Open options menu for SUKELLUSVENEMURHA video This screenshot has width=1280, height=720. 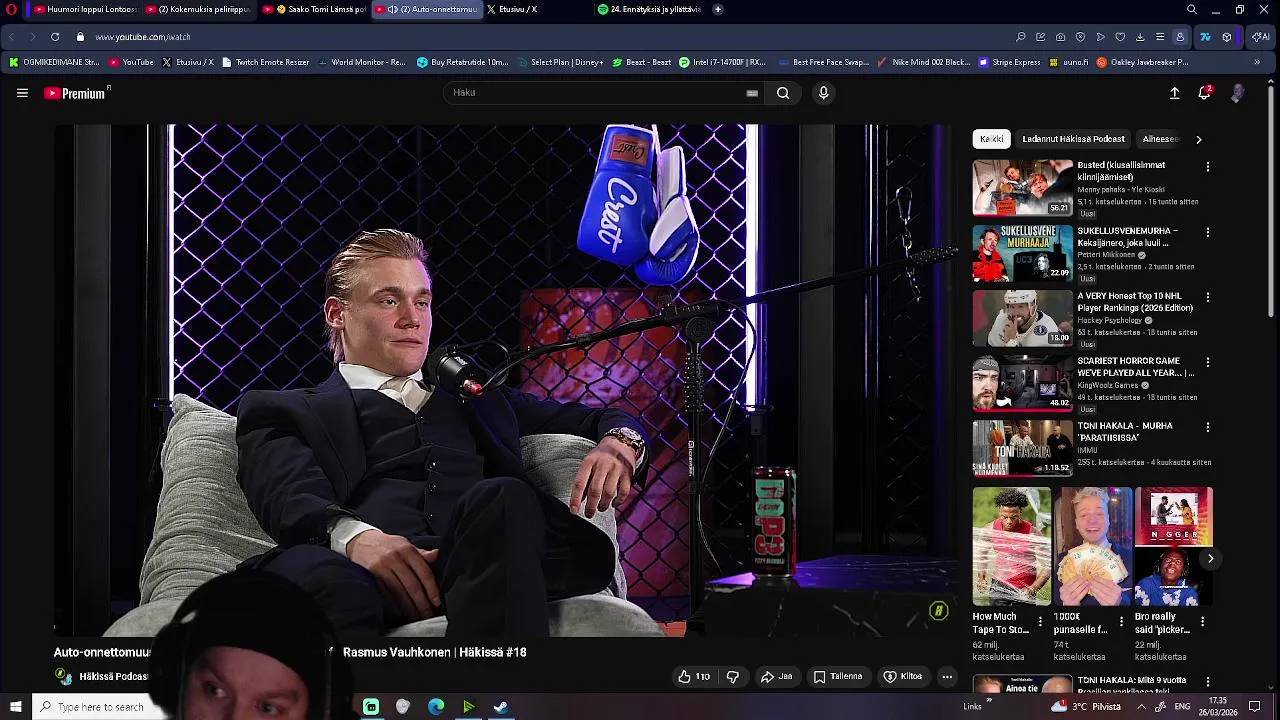pyautogui.click(x=1208, y=232)
